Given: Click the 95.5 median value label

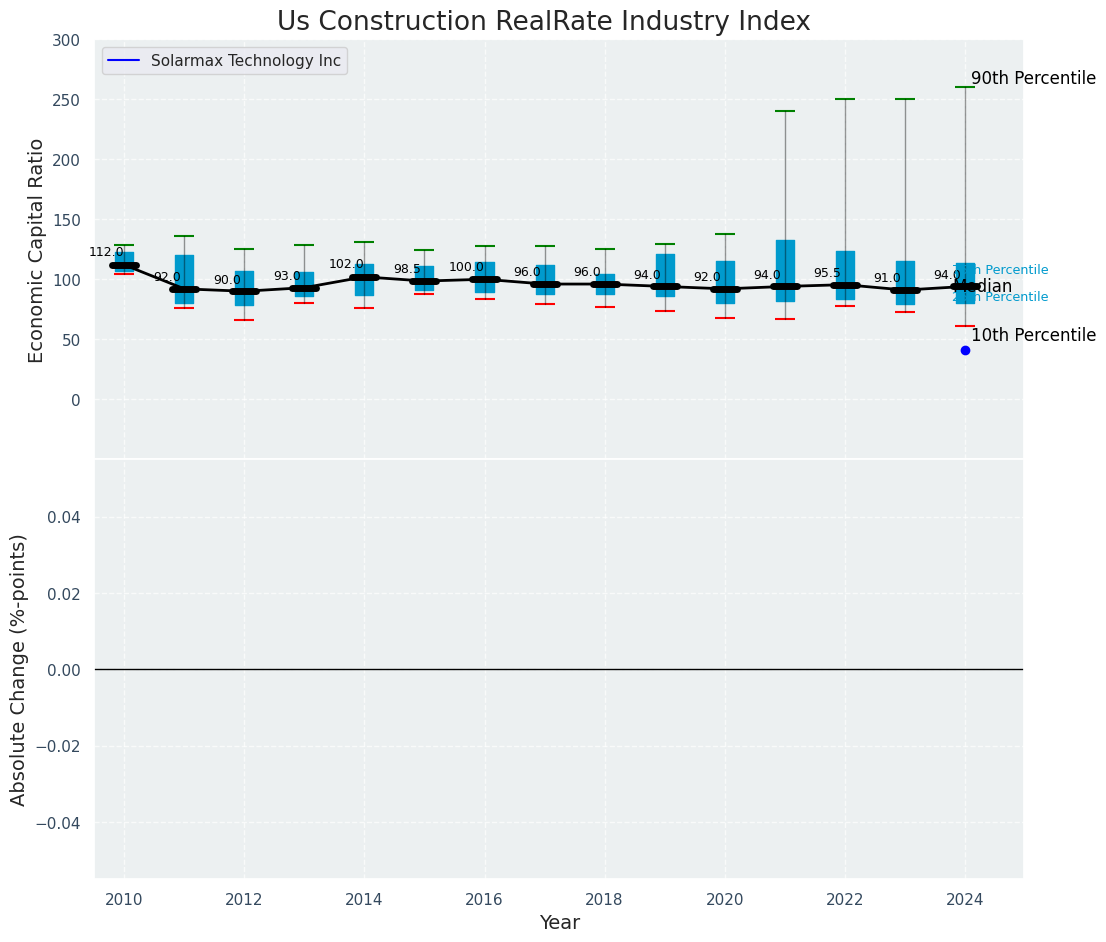Looking at the screenshot, I should [827, 273].
